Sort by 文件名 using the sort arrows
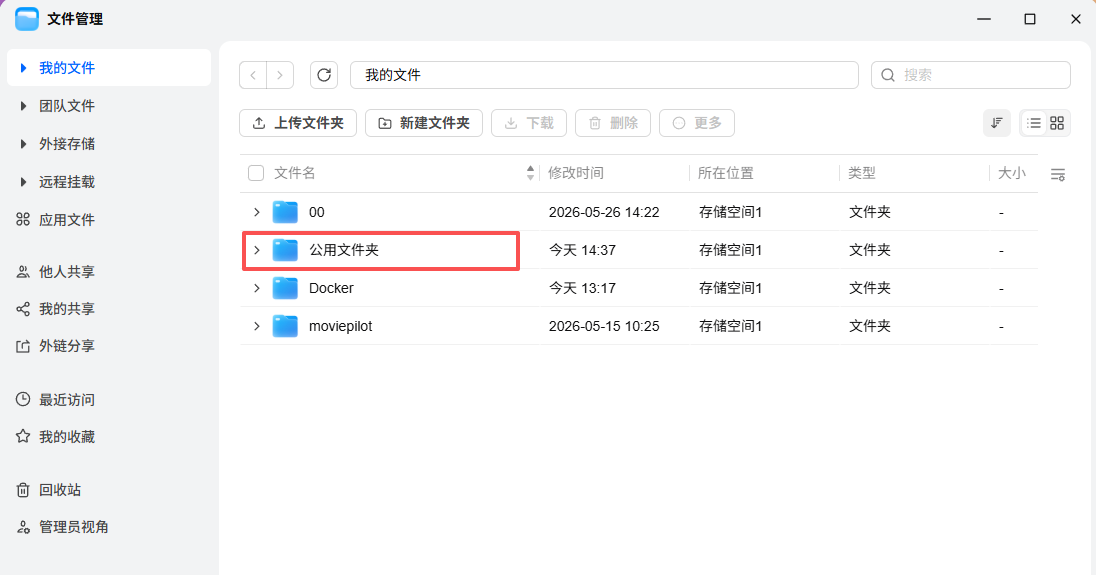The width and height of the screenshot is (1096, 575). pyautogui.click(x=531, y=173)
